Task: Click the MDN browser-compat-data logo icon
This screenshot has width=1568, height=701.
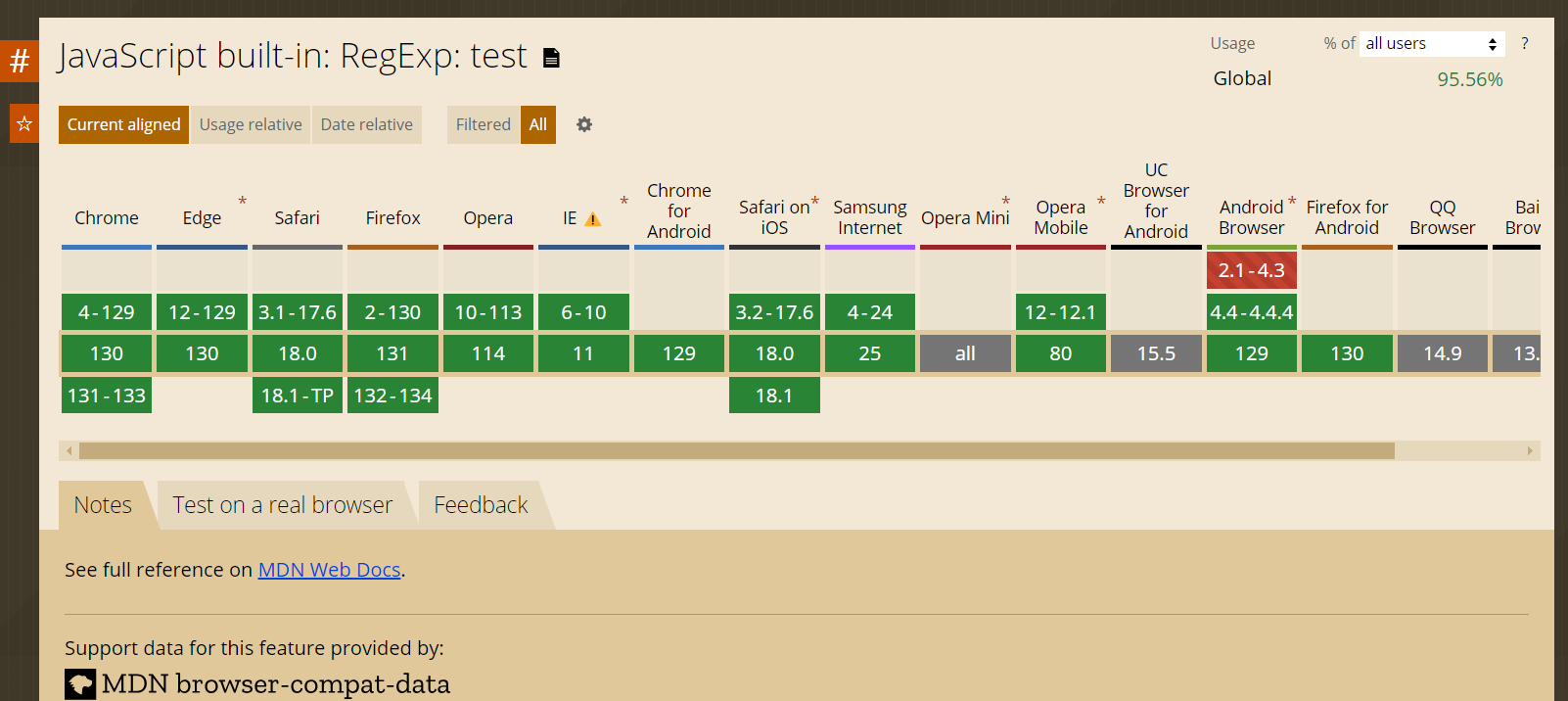Action: click(80, 683)
